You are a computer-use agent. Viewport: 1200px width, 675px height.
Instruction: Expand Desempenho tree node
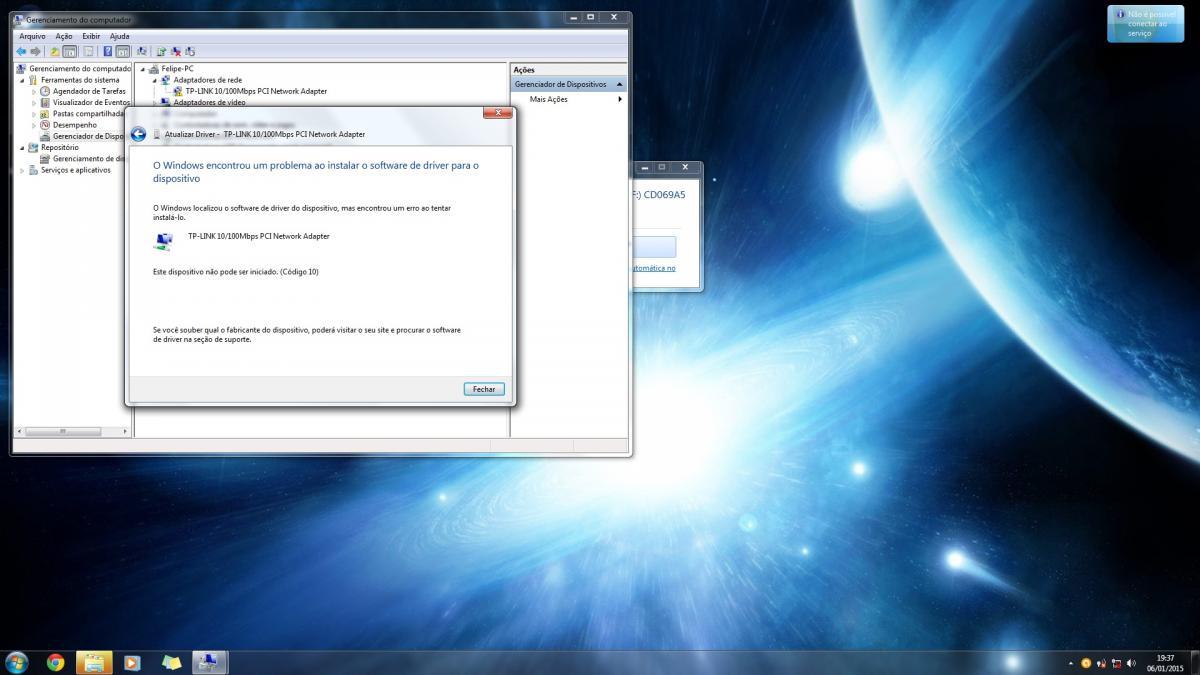pos(34,125)
